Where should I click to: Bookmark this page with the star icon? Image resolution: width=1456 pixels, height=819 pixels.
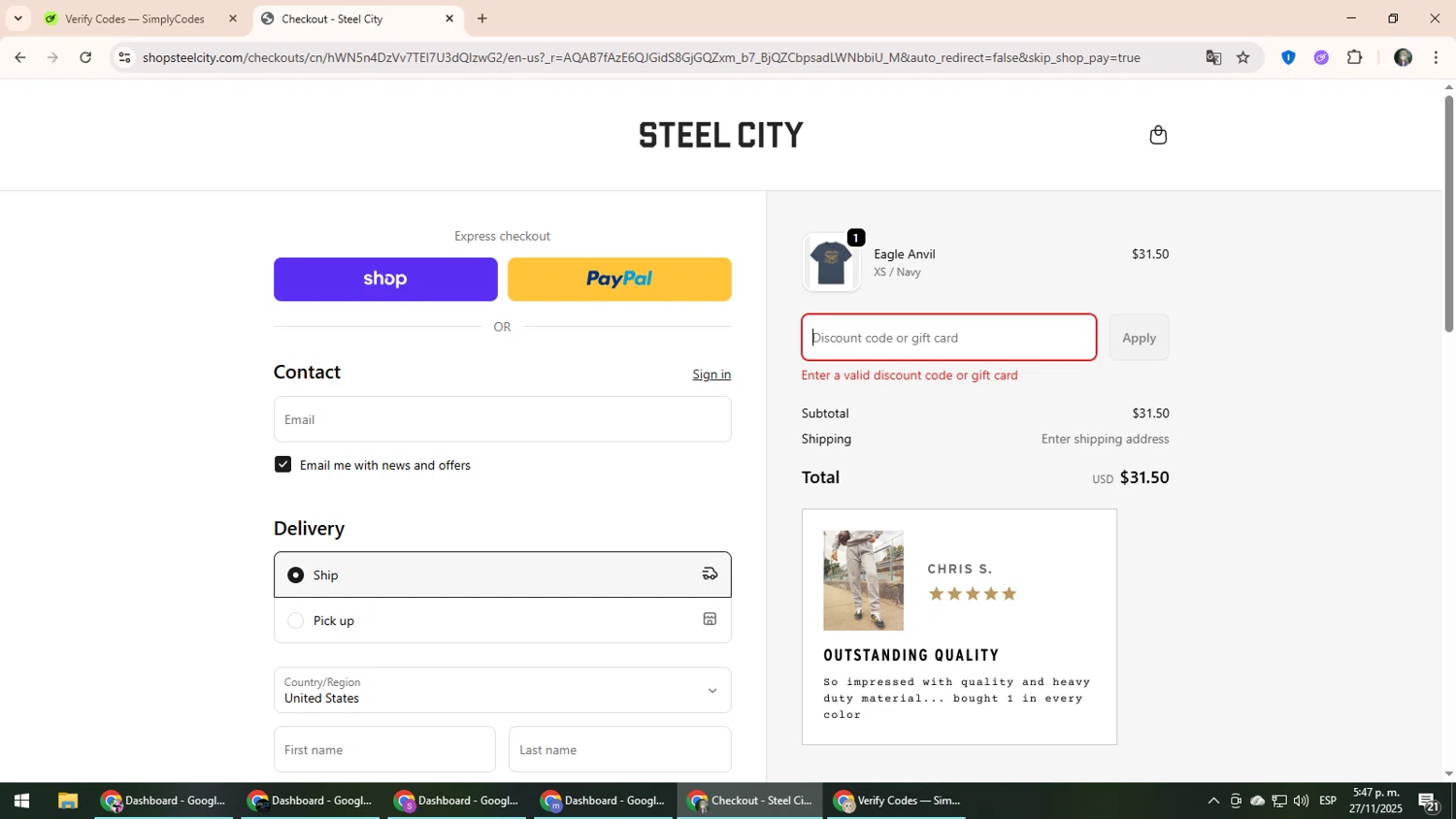click(x=1243, y=57)
